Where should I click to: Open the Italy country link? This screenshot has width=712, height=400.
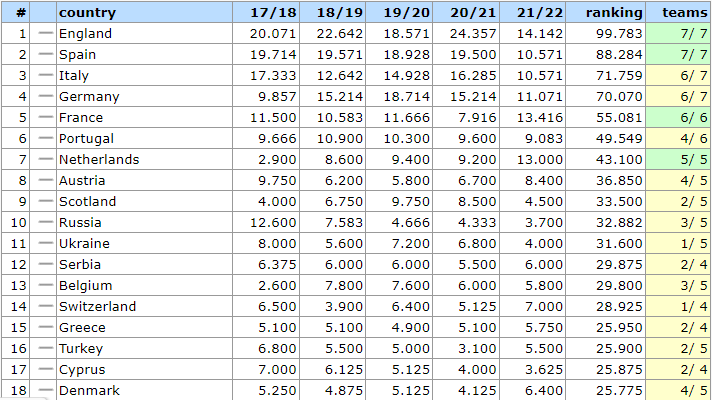pos(74,75)
